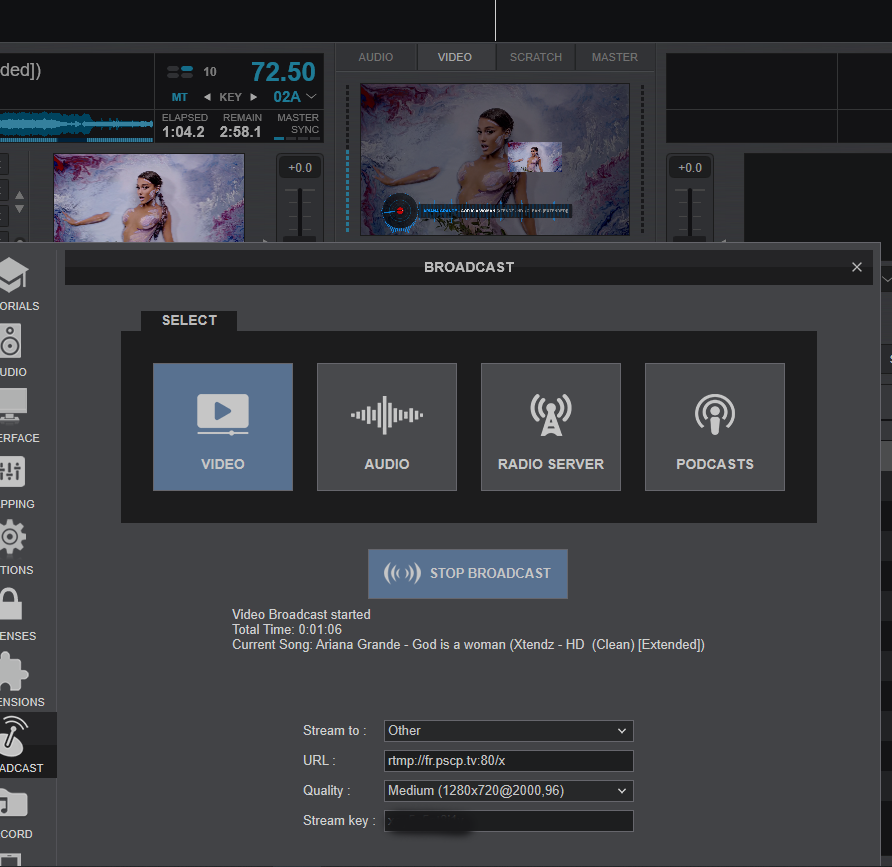Click the deck waveform overview

tap(77, 126)
